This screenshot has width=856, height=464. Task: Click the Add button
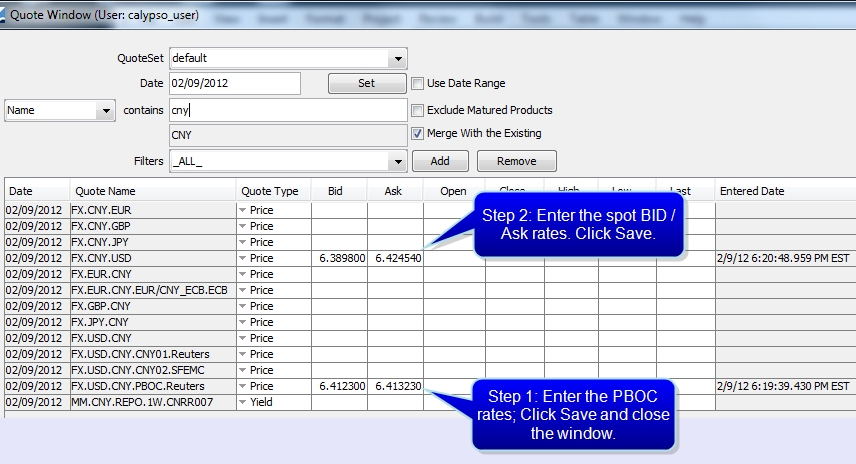point(440,161)
